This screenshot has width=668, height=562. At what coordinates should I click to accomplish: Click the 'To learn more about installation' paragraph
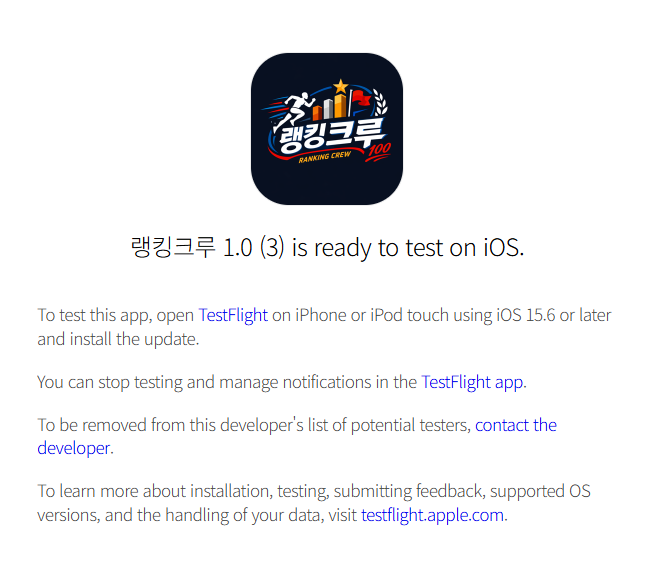(x=314, y=503)
